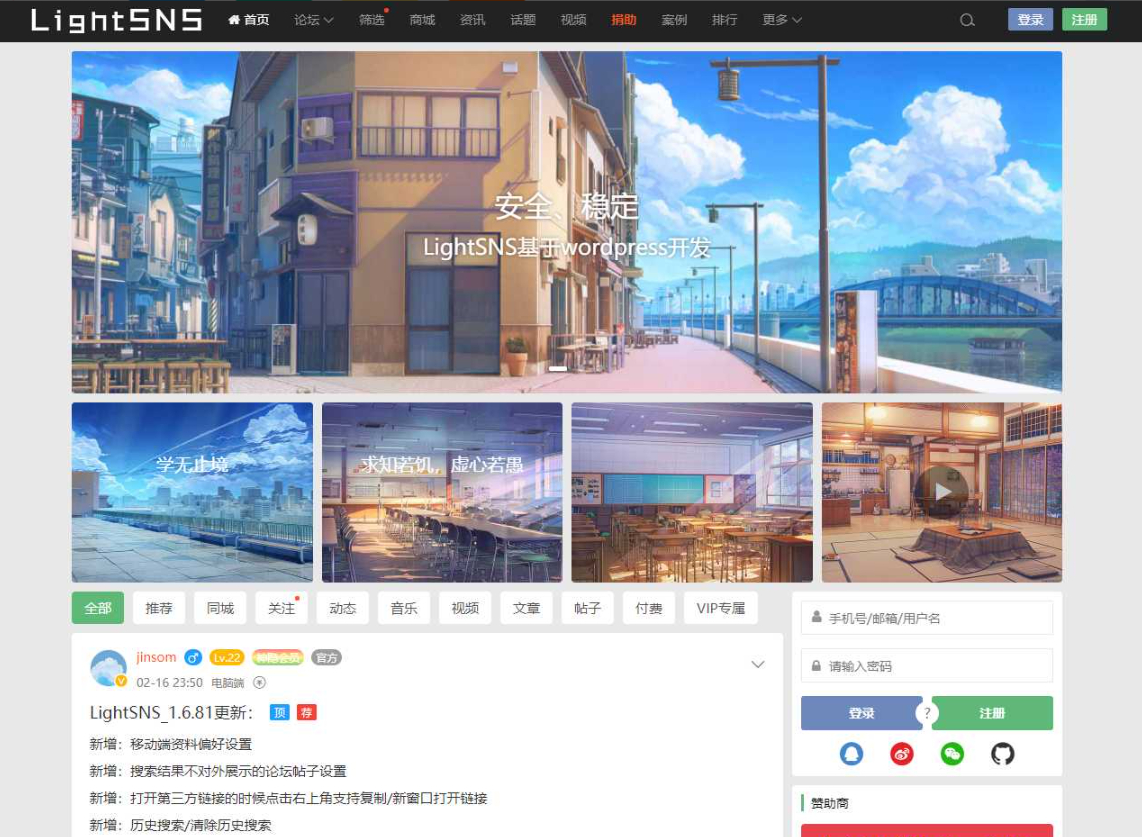Go to the 首页 nav item
This screenshot has width=1142, height=837.
coord(248,20)
